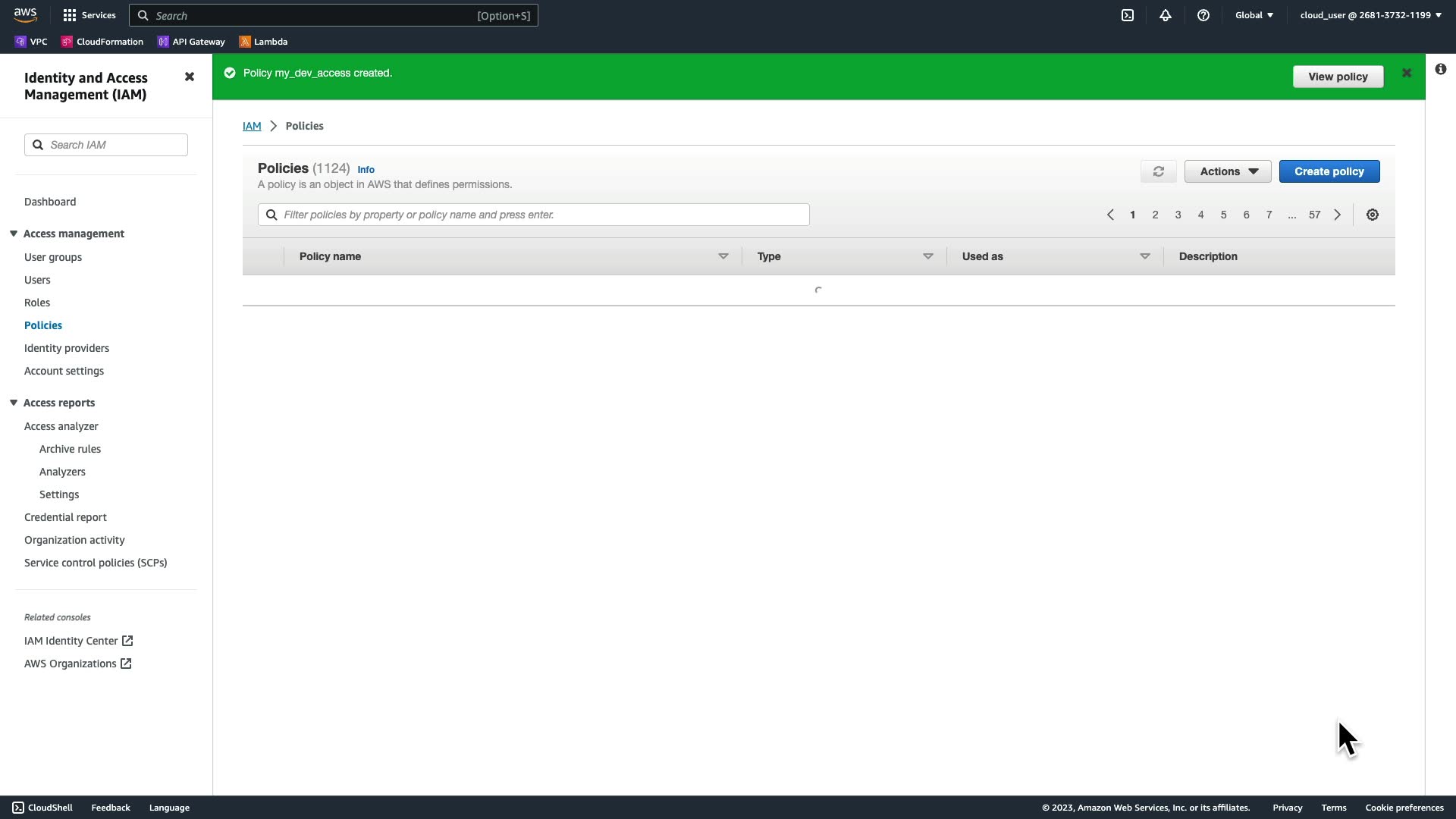Screen dimensions: 1456x819
Task: Open the Lambda shortcut in favorites bar
Action: (263, 42)
